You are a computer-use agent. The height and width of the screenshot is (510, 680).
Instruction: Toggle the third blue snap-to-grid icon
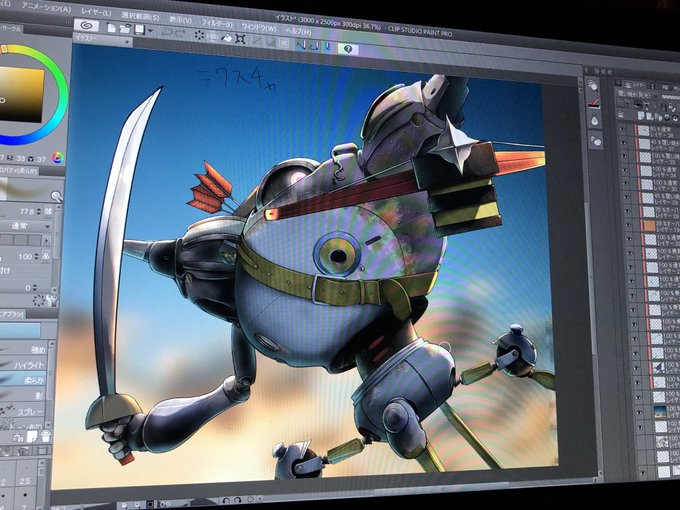tap(327, 47)
